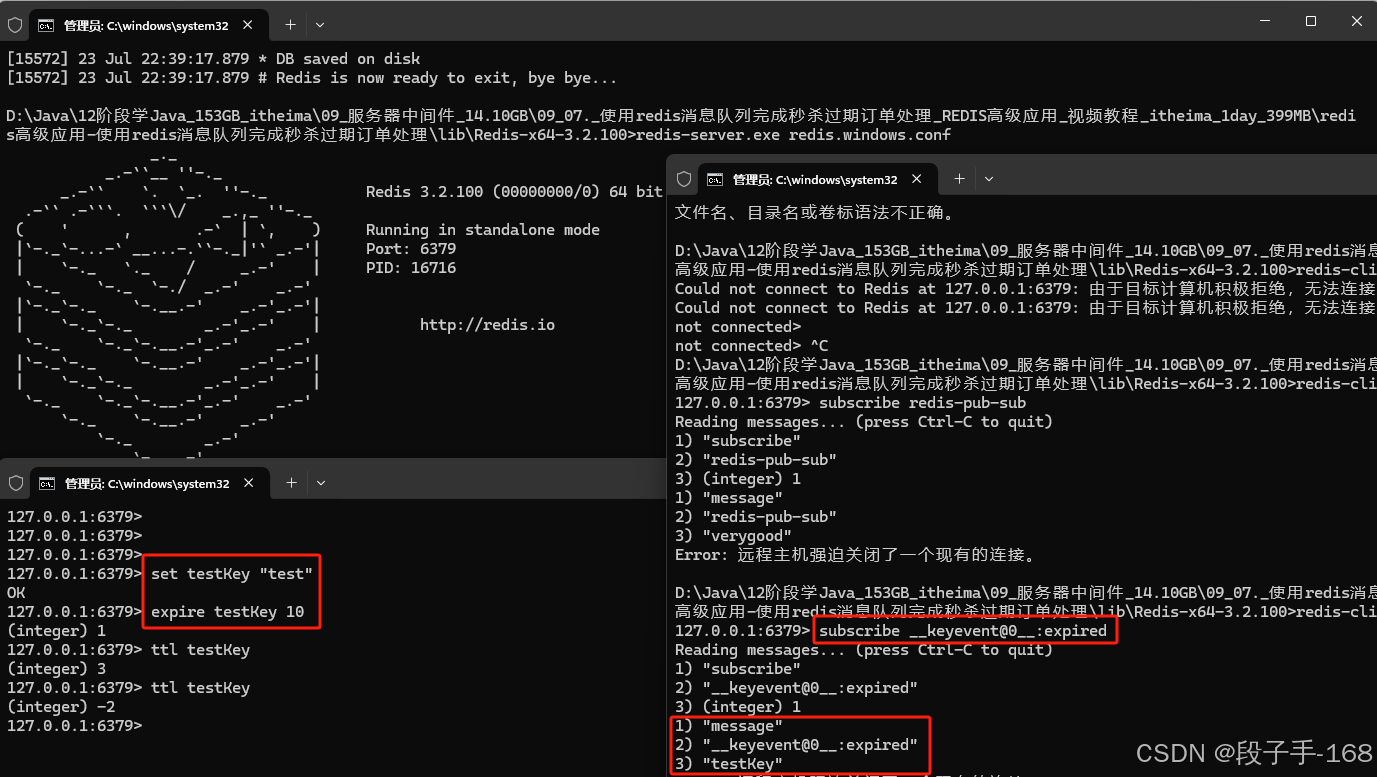
Task: Click 'subscribe __keyevent@0__:expired' command
Action: click(x=963, y=631)
